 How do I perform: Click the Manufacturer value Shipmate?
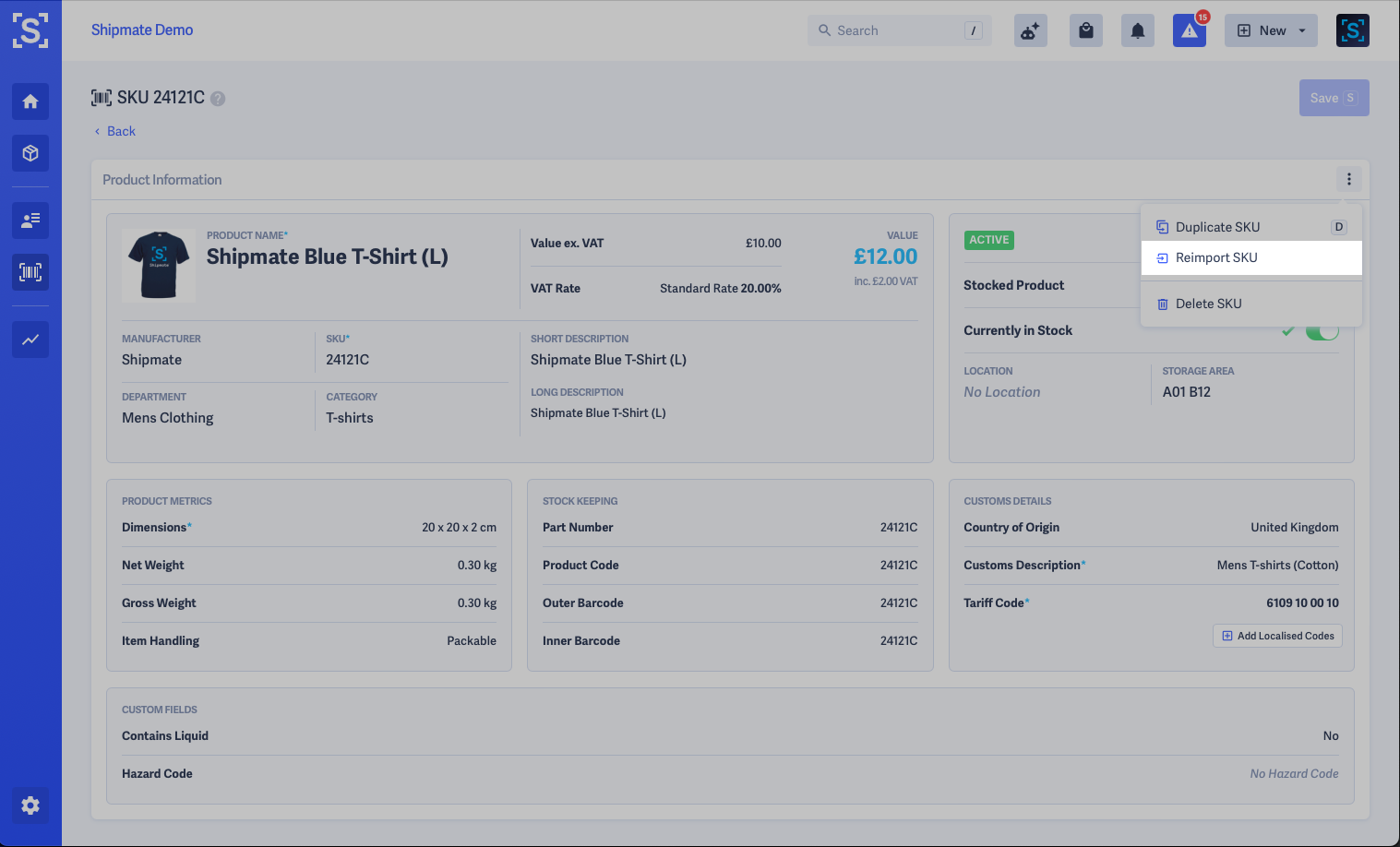151,360
